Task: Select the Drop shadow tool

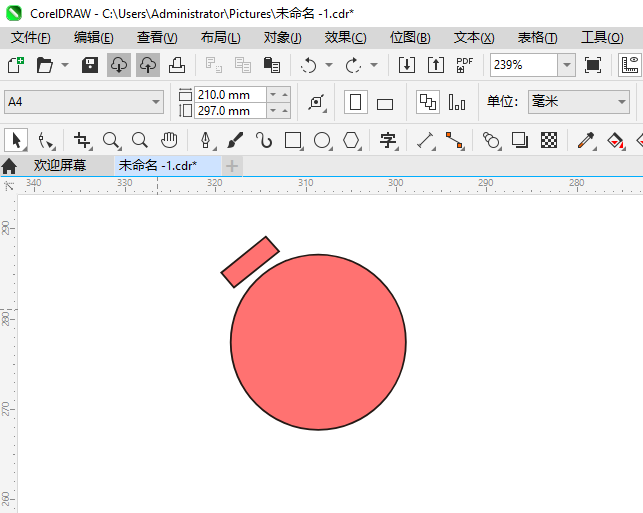Action: (520, 140)
